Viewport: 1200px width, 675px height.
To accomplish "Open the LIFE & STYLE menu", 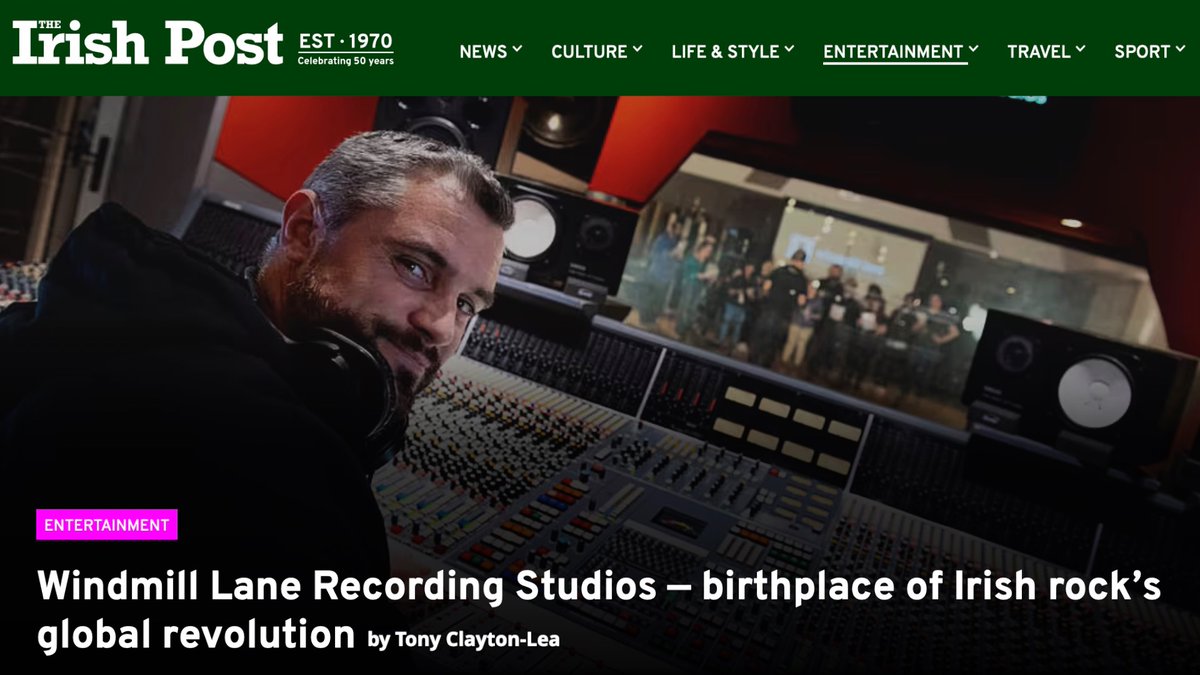I will [x=725, y=51].
